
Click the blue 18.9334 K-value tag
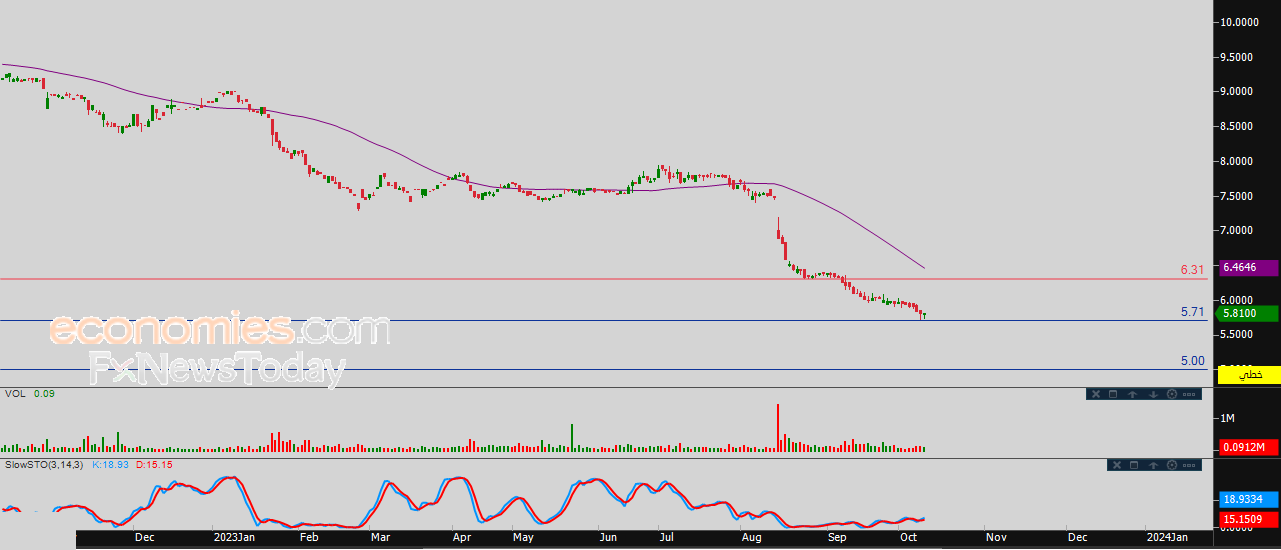[1247, 499]
